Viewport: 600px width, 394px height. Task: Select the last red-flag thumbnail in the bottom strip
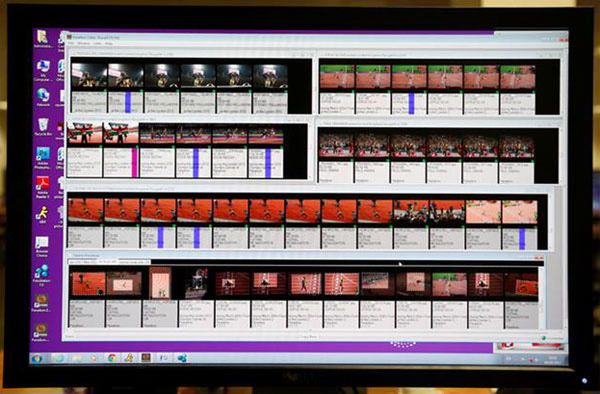[521, 285]
